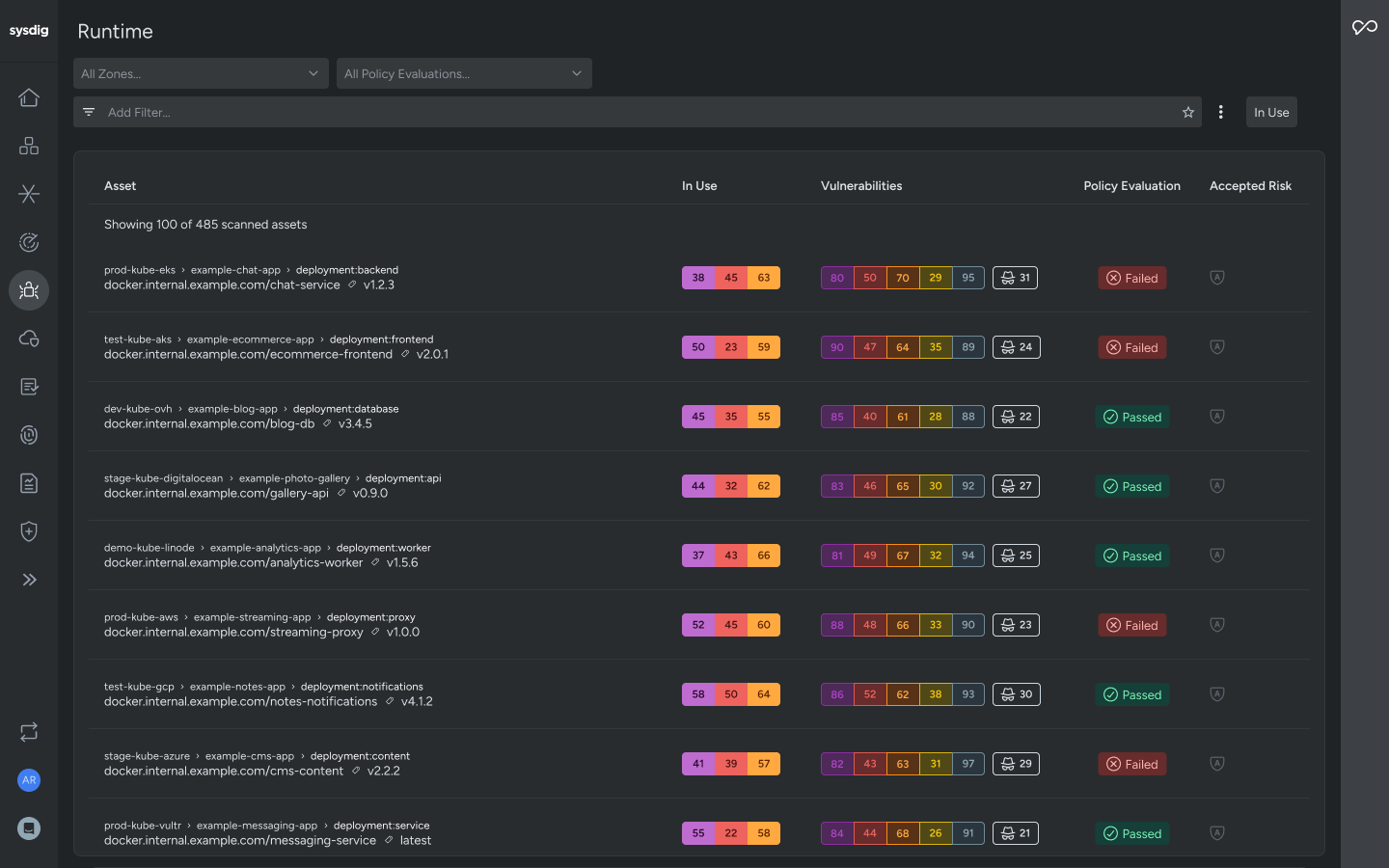Click the purple vulnerability count 80 for chat-service
1389x868 pixels.
pyautogui.click(x=836, y=277)
